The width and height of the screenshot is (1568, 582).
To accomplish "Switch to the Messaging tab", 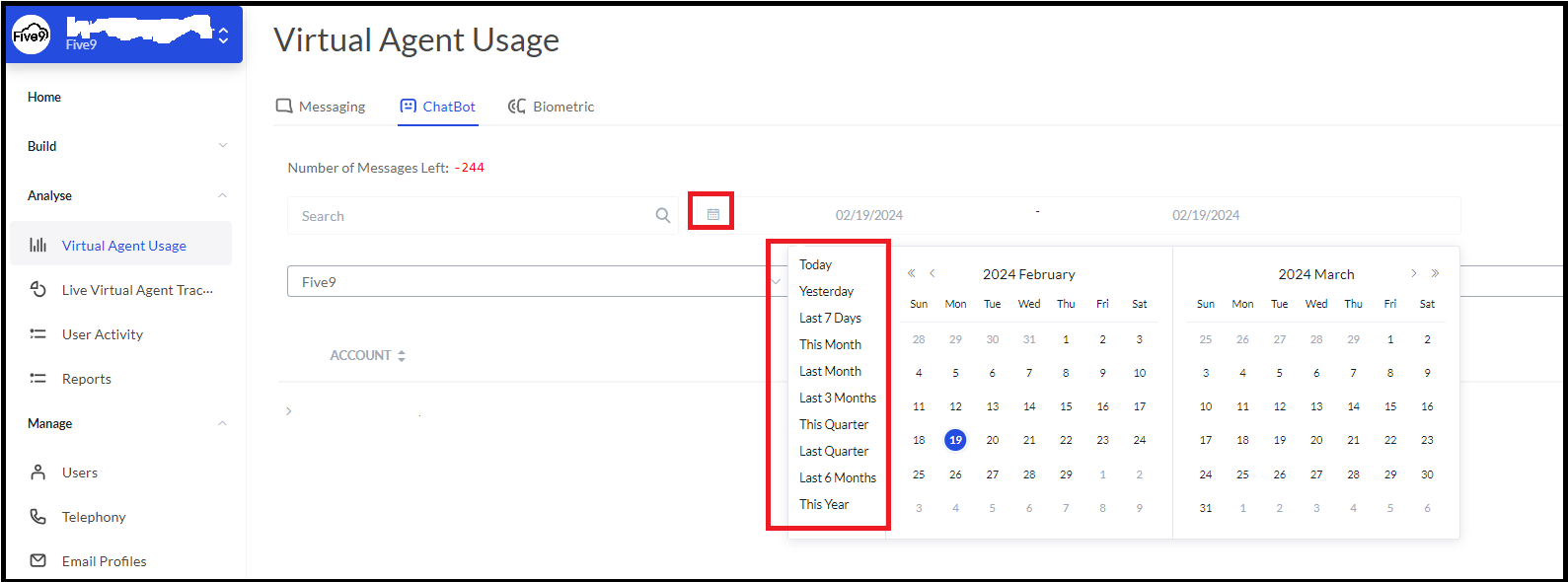I will (x=321, y=107).
